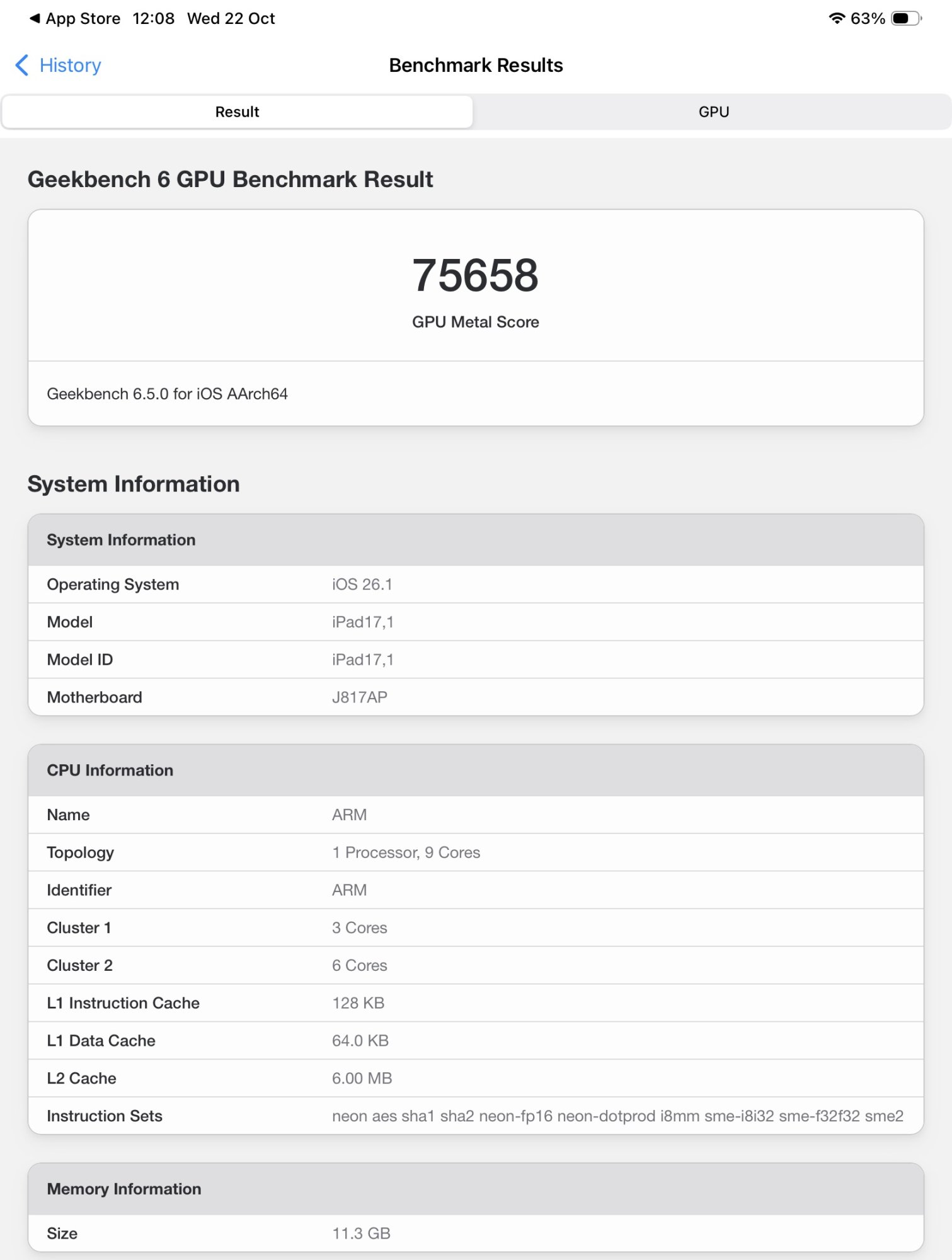952x1260 pixels.
Task: Return to App Store via status bar
Action: [75, 18]
